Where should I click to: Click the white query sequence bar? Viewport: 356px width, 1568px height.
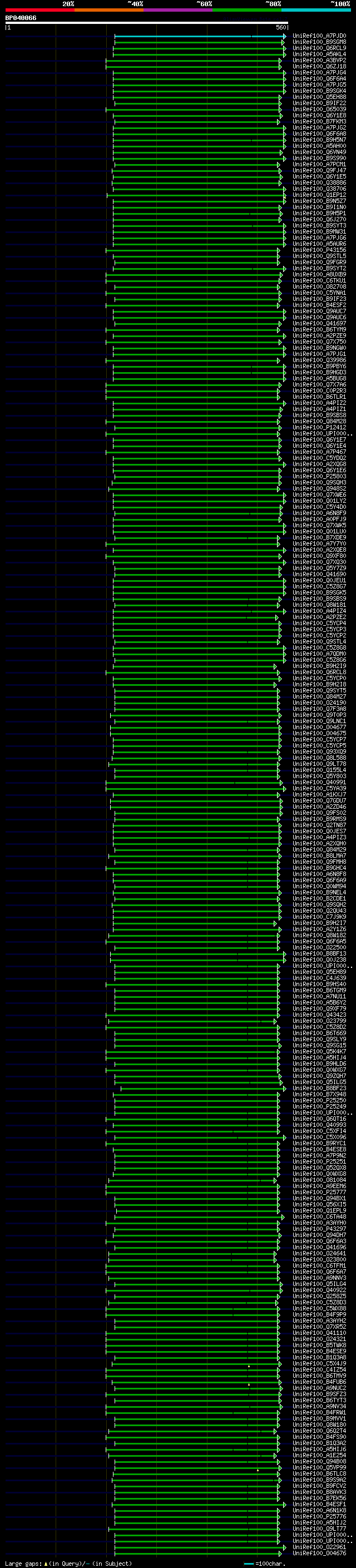click(x=147, y=23)
